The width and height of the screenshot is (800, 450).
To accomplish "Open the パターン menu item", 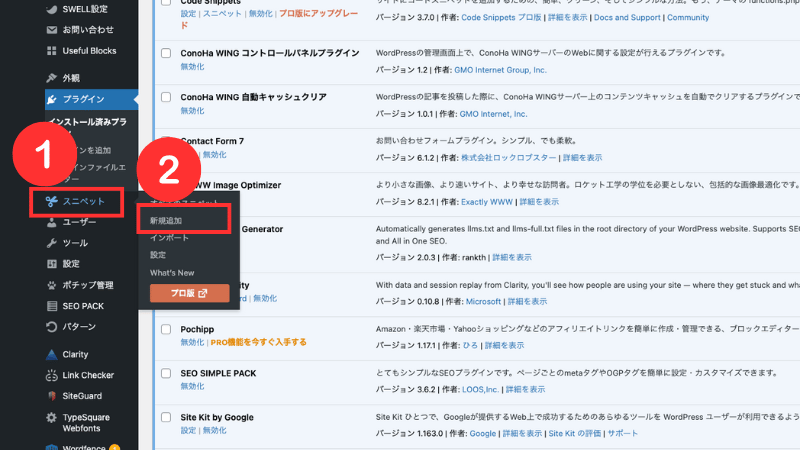I will [x=79, y=327].
